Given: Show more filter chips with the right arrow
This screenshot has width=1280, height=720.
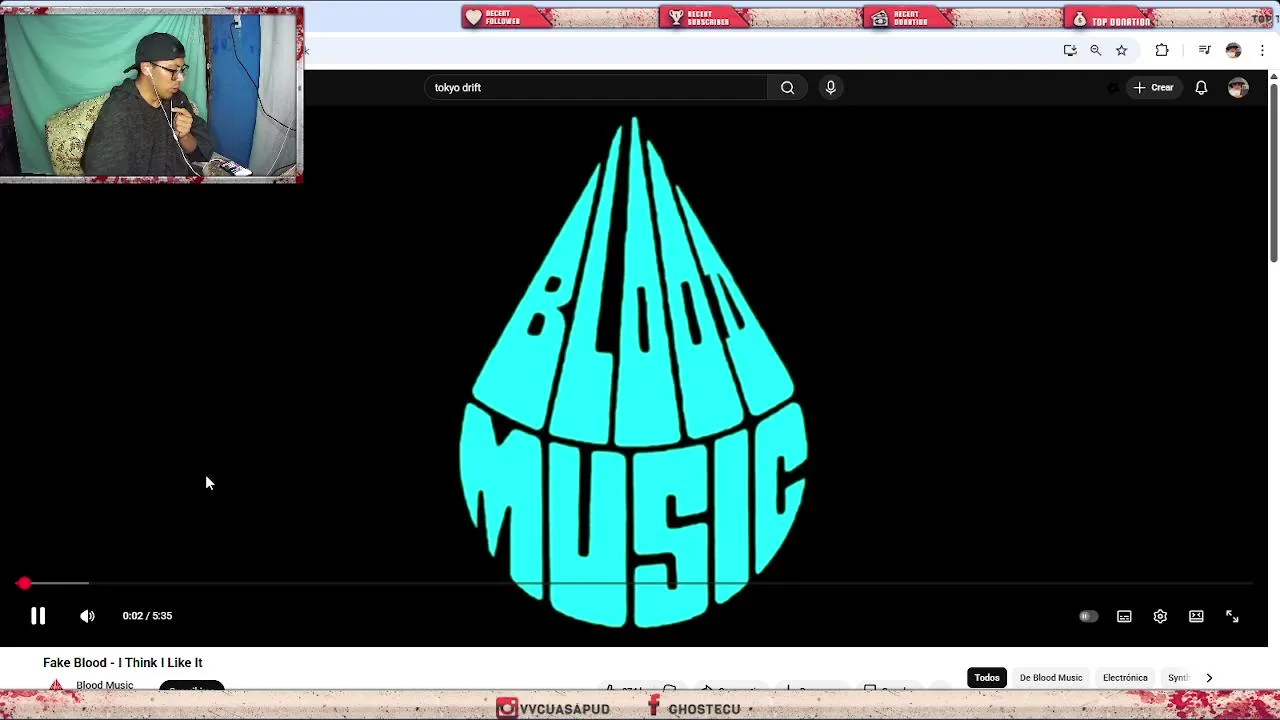Looking at the screenshot, I should pyautogui.click(x=1209, y=677).
